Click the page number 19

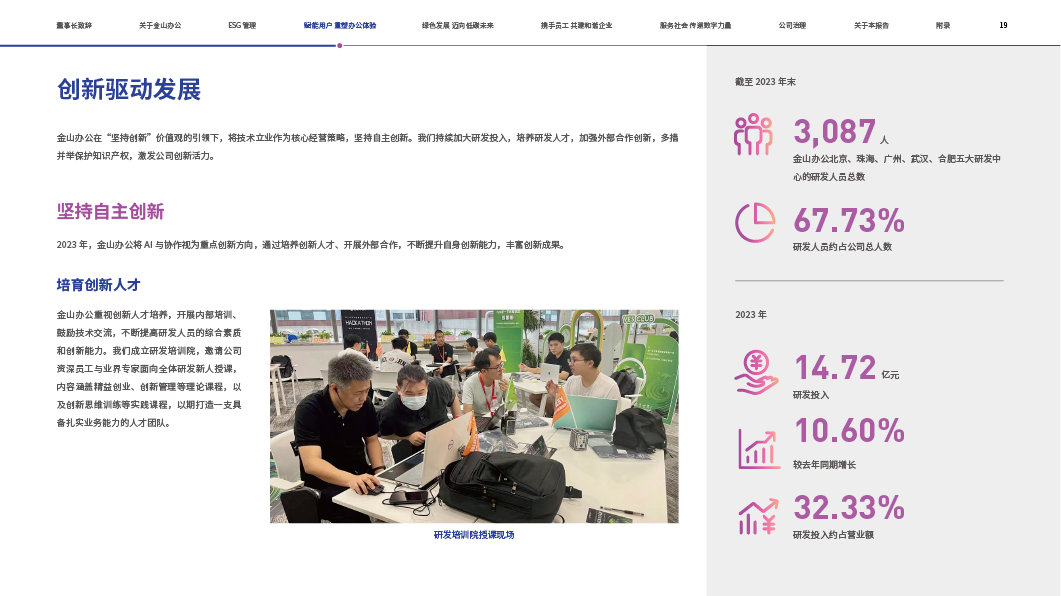tap(1003, 25)
